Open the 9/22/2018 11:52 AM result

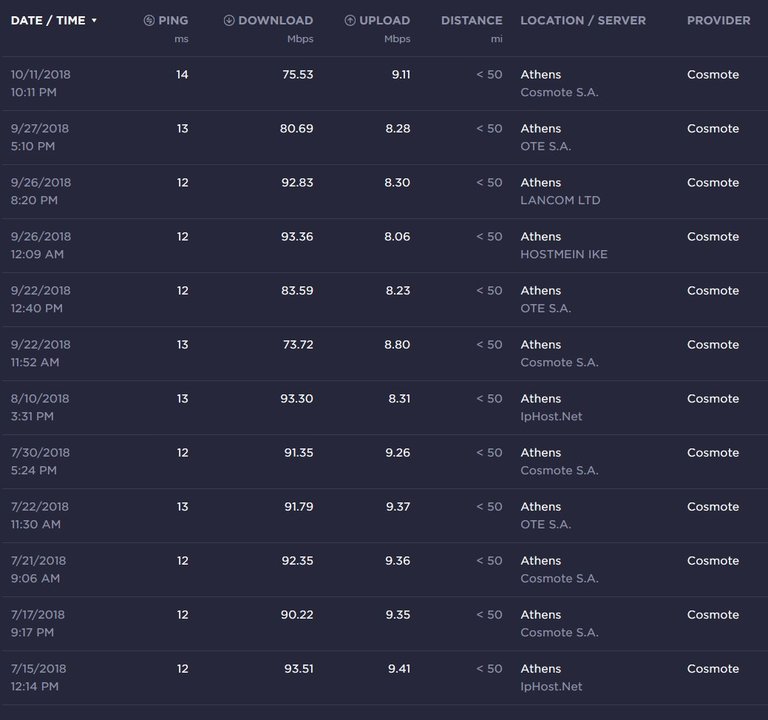(x=384, y=353)
